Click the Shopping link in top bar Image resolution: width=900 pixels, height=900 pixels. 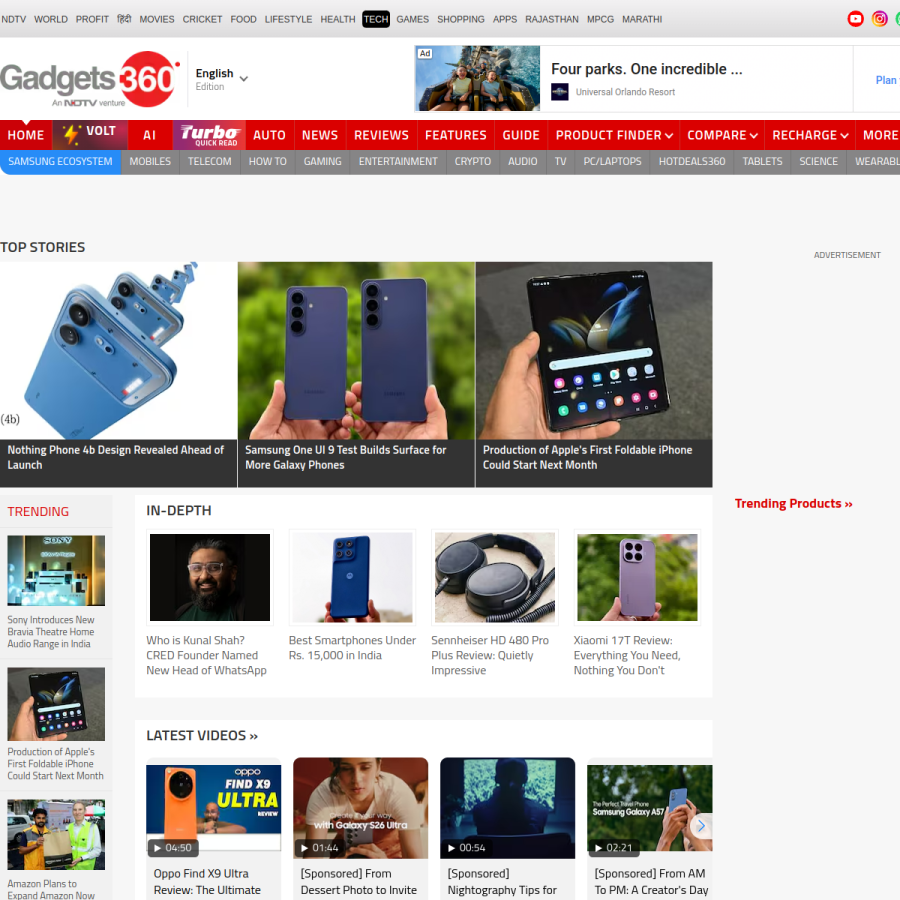coord(461,20)
